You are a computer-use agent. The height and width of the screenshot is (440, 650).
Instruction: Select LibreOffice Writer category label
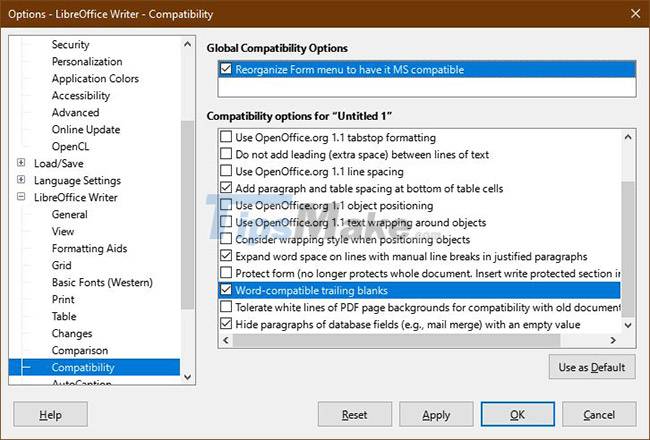(75, 197)
